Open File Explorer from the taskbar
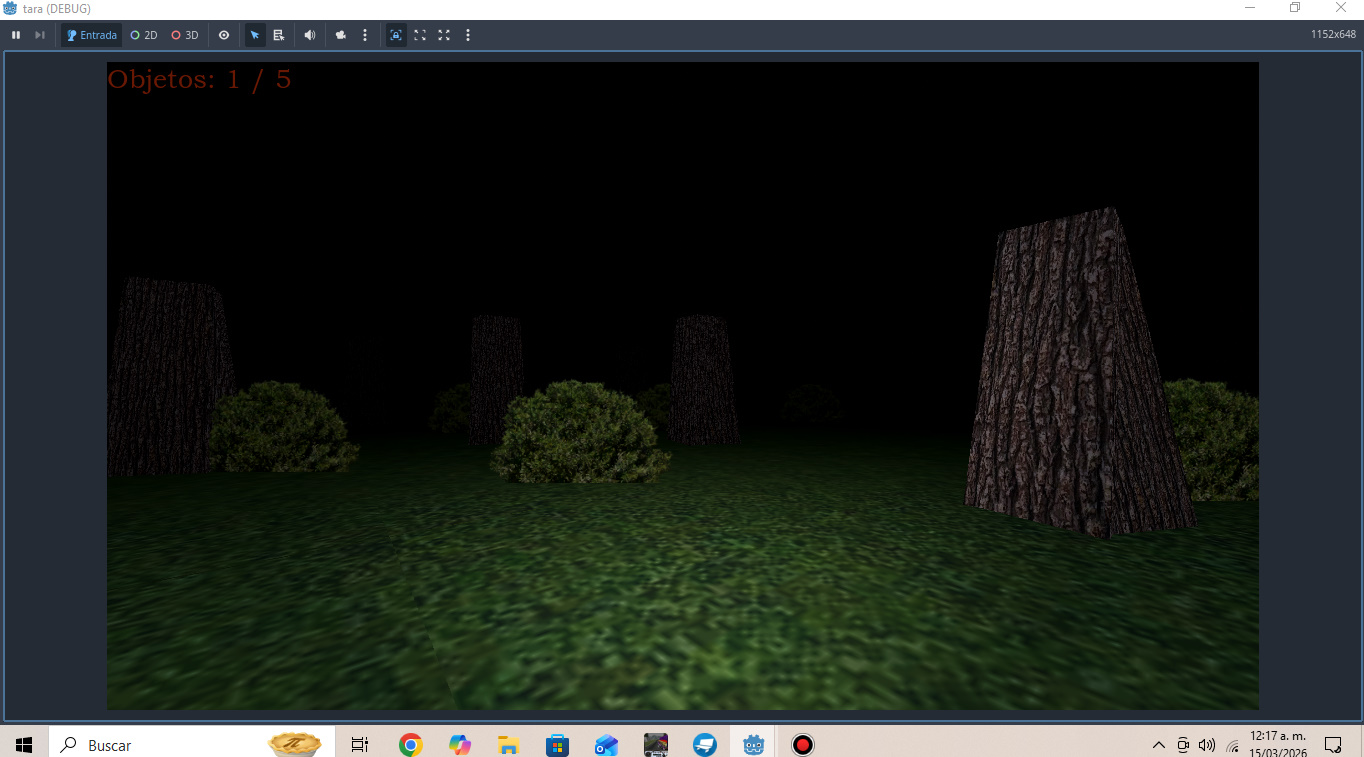1364x757 pixels. point(508,745)
